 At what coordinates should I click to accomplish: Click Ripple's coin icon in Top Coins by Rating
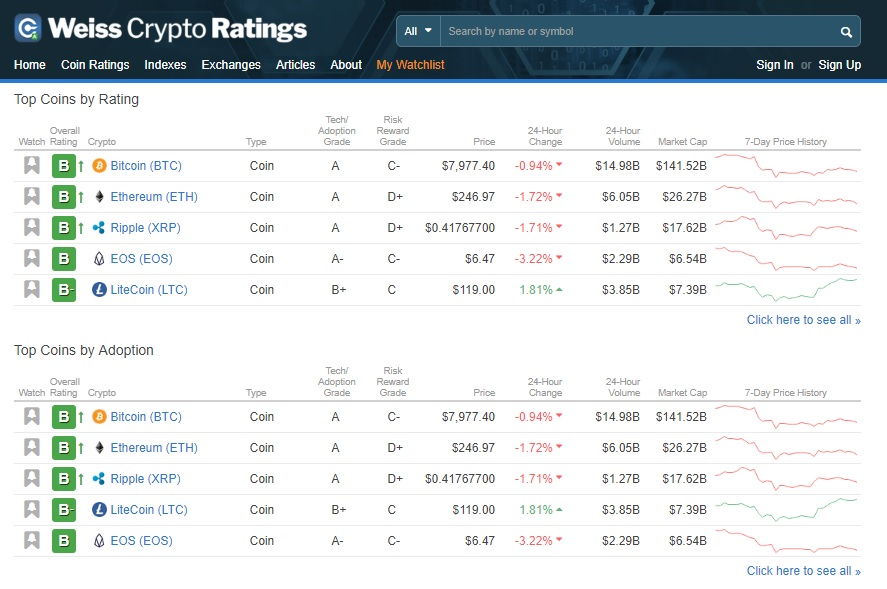[99, 228]
